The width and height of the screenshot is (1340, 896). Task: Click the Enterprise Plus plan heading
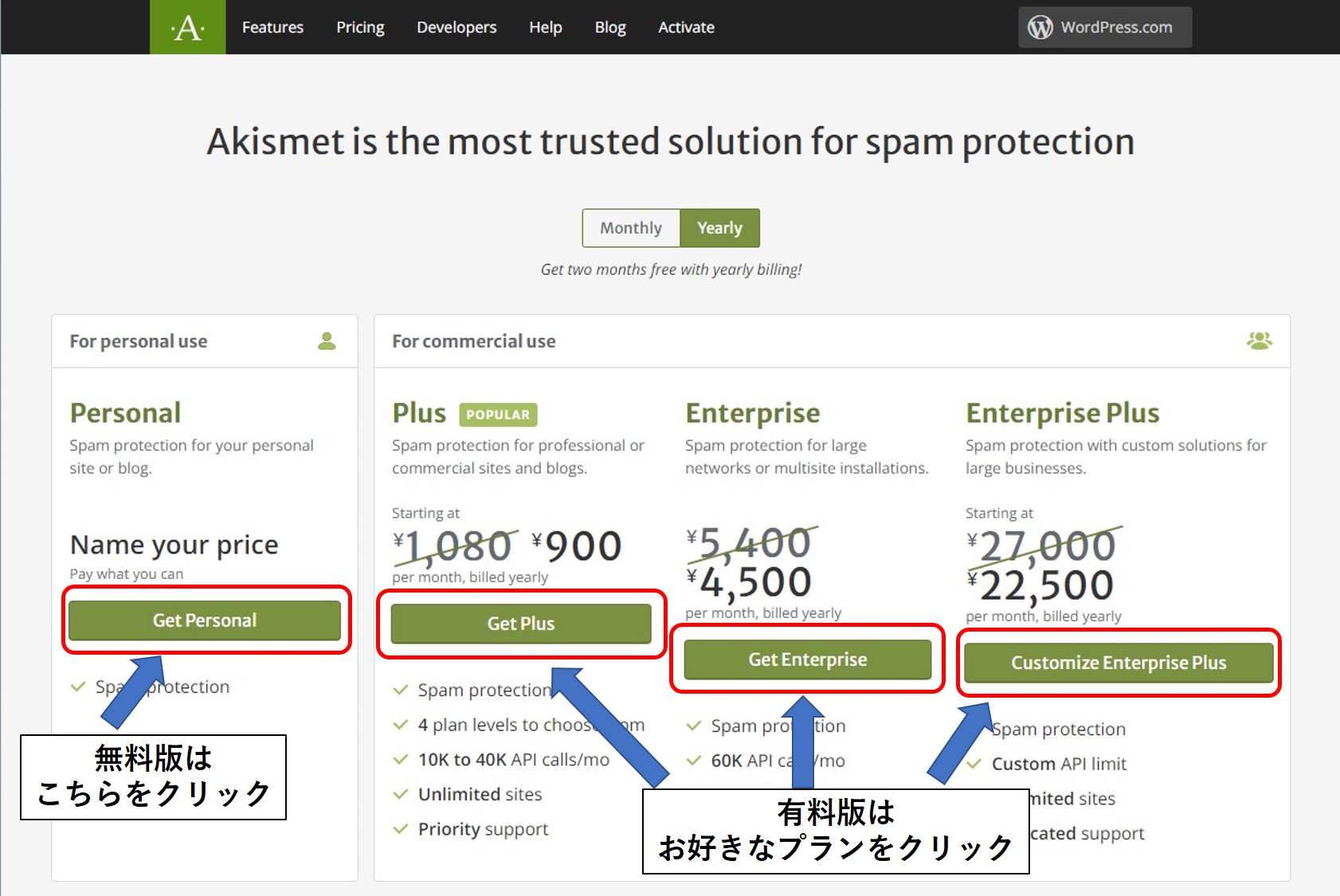(1063, 413)
